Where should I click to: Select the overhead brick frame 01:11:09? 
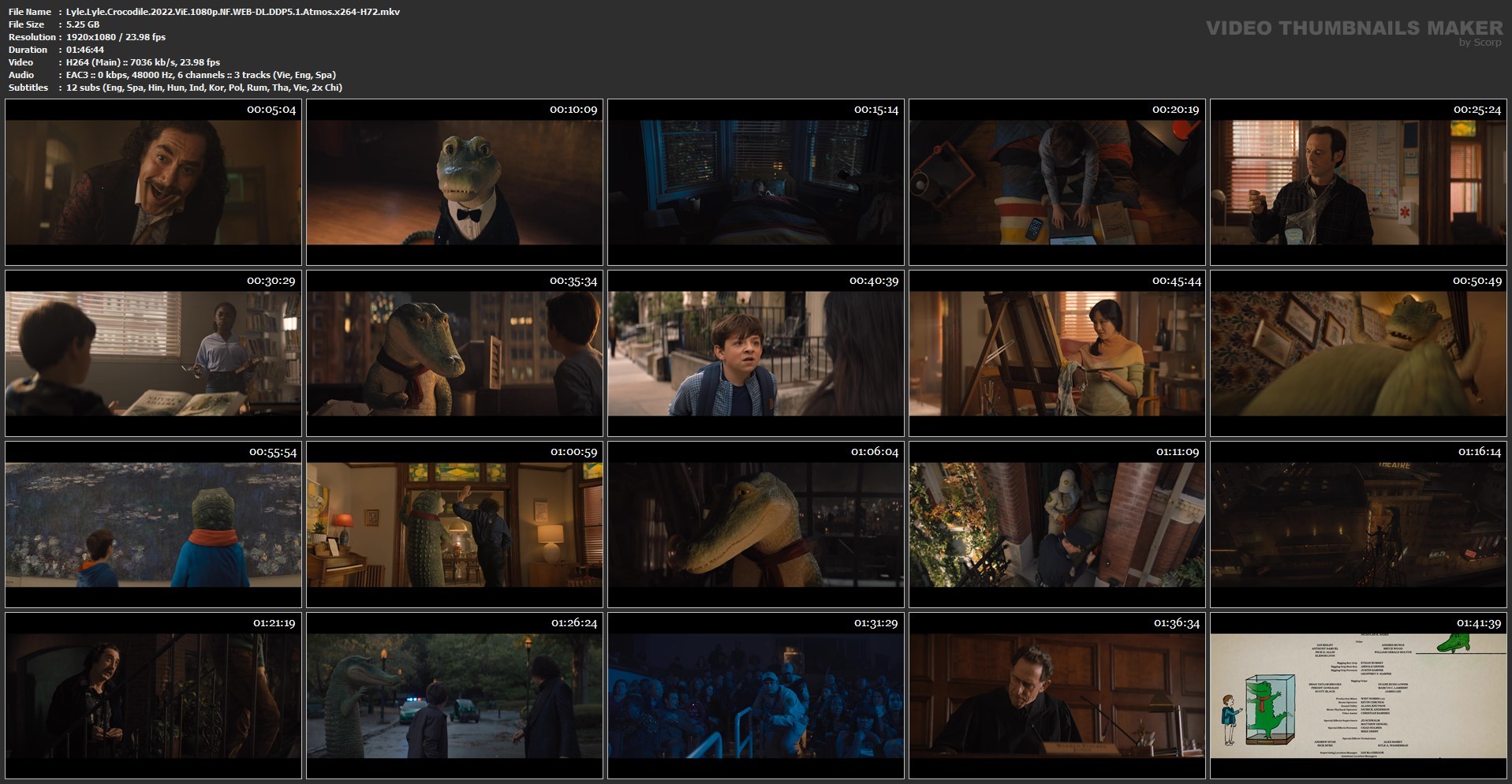coord(1057,525)
